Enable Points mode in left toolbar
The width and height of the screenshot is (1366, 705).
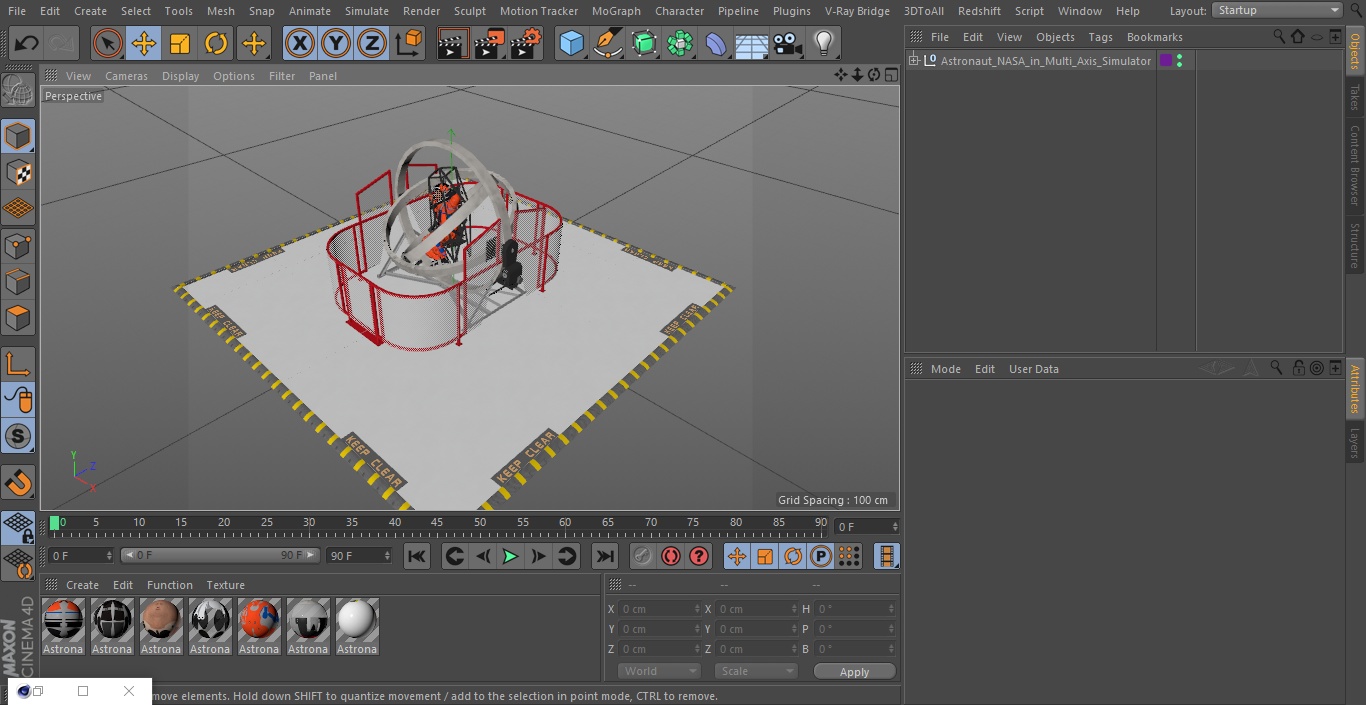click(18, 245)
